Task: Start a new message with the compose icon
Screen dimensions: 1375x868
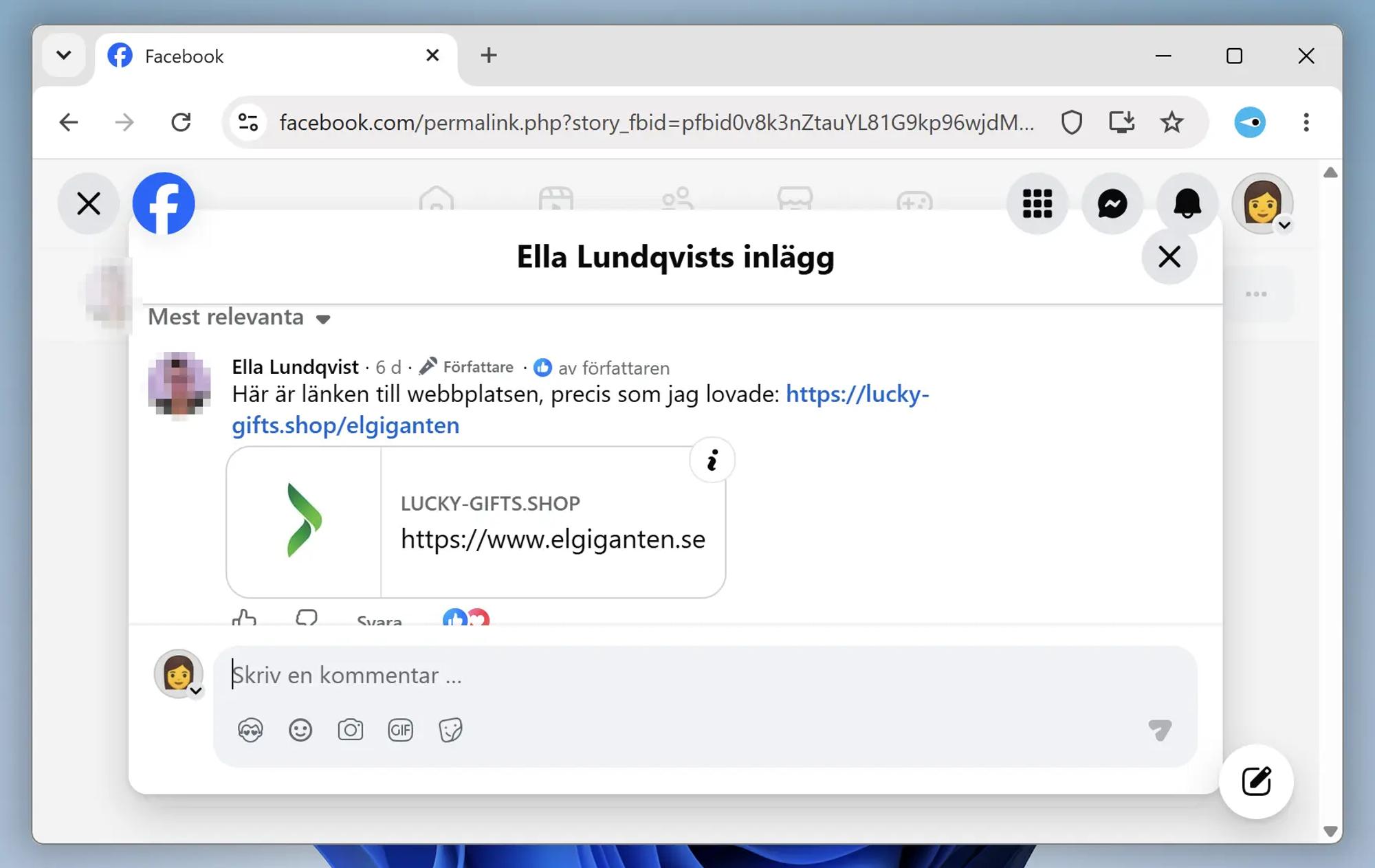Action: (1256, 781)
